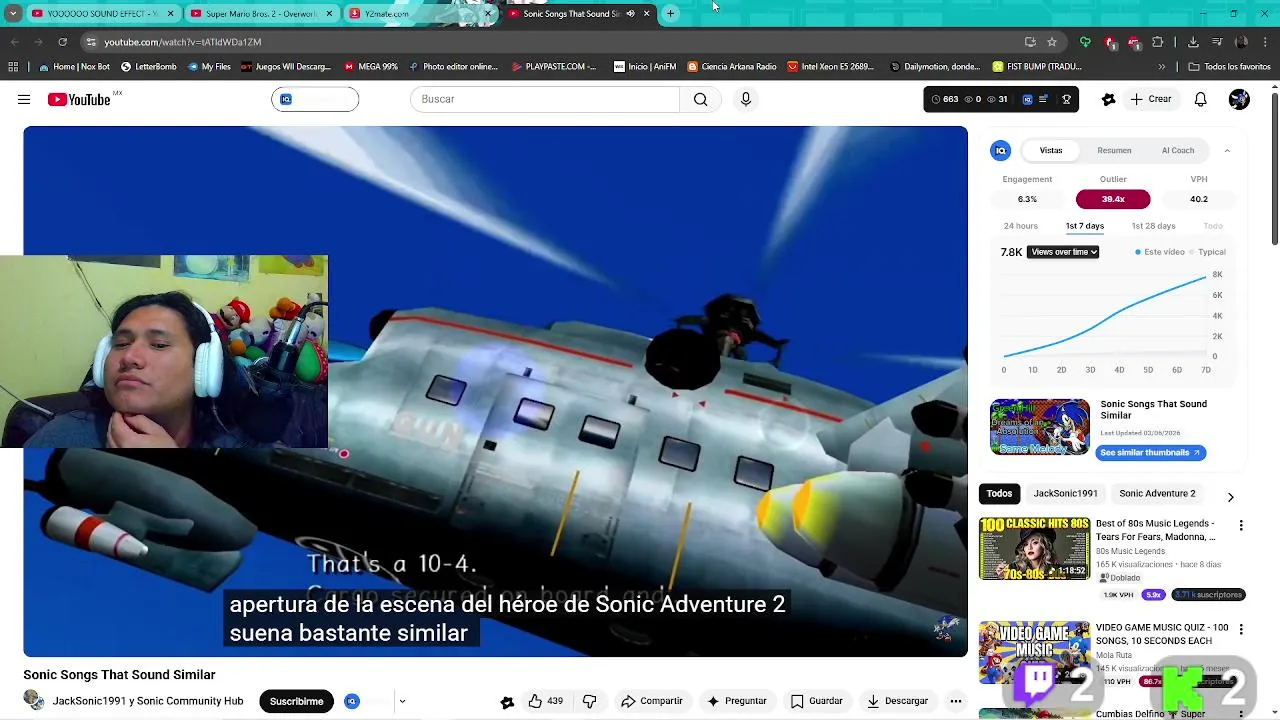Go to YouTube home via the logo
The height and width of the screenshot is (720, 1280).
click(x=79, y=99)
